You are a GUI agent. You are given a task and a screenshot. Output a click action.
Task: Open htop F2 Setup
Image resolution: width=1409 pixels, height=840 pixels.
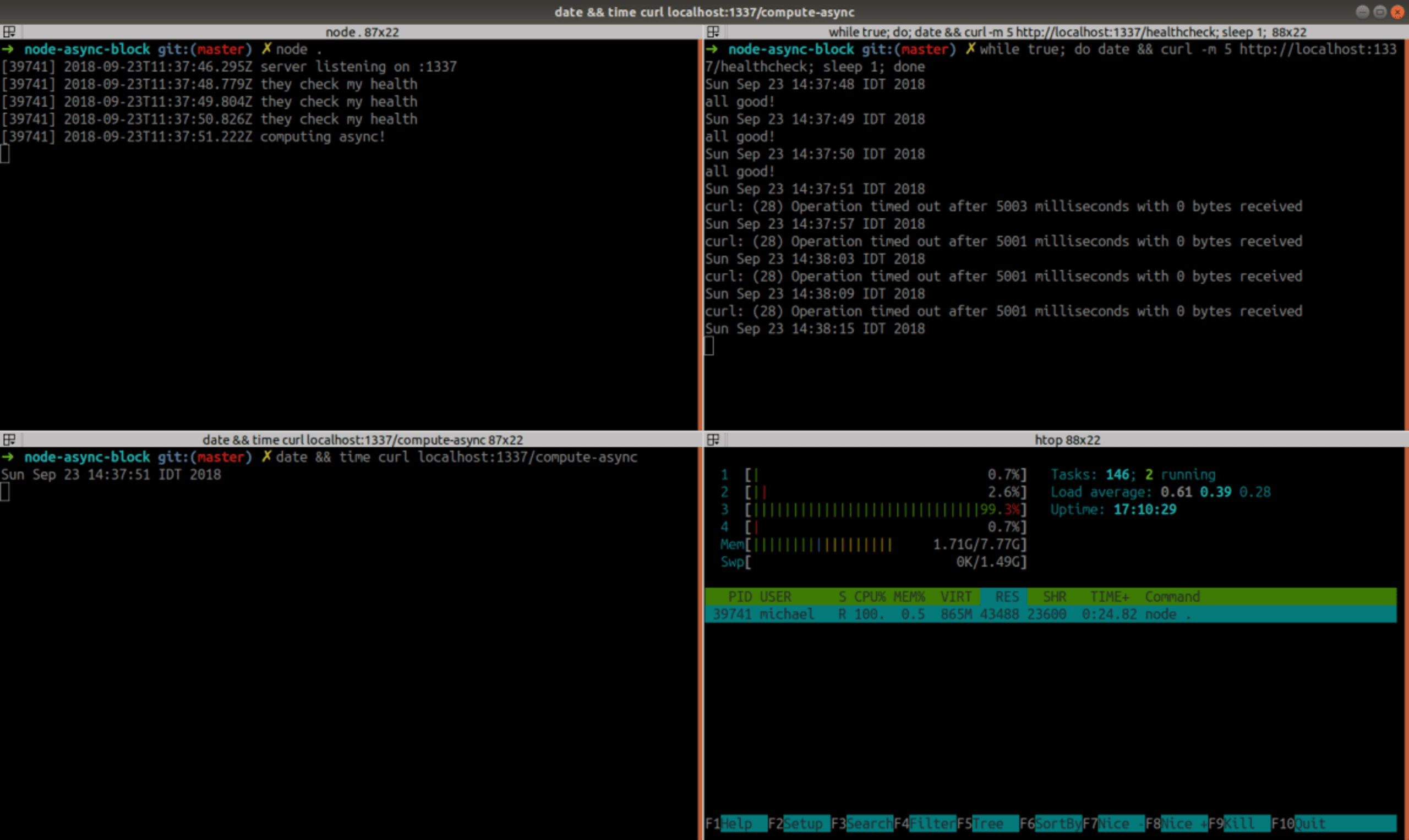tap(799, 823)
